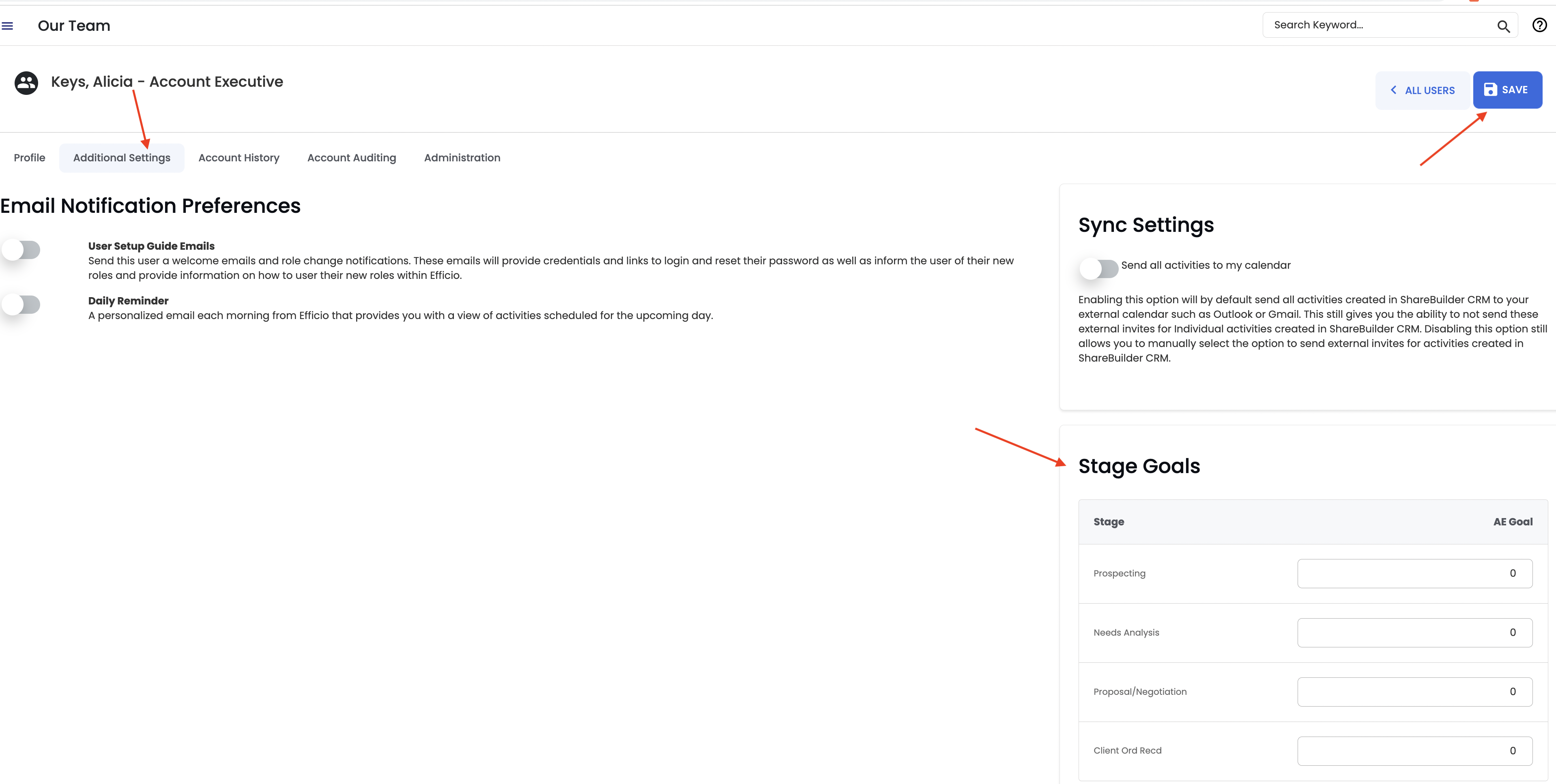1556x784 pixels.
Task: Select the Additional Settings tab
Action: (x=122, y=158)
